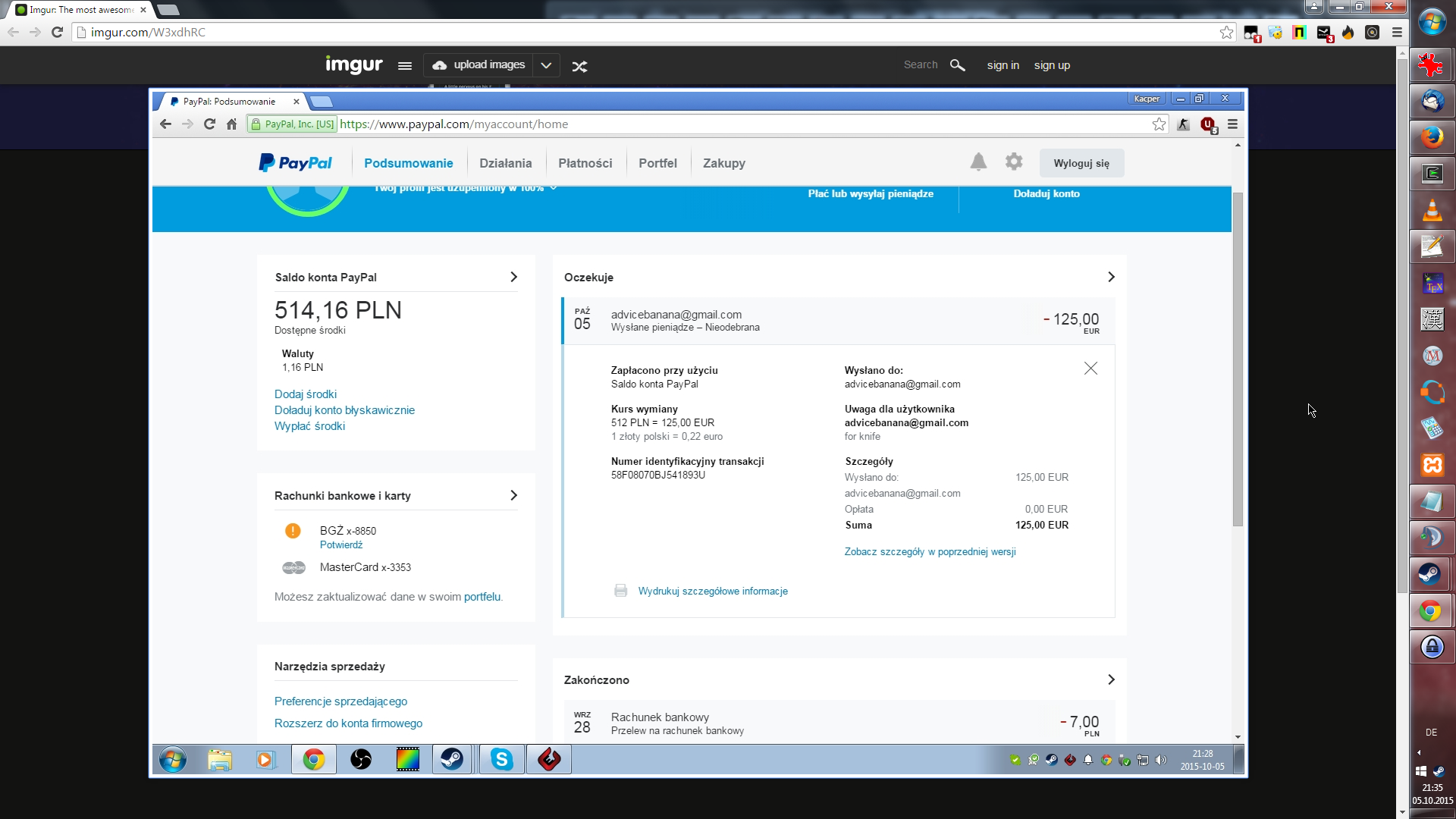Click the warning icon beside BGŻ x-8850
The image size is (1456, 819).
(x=293, y=531)
